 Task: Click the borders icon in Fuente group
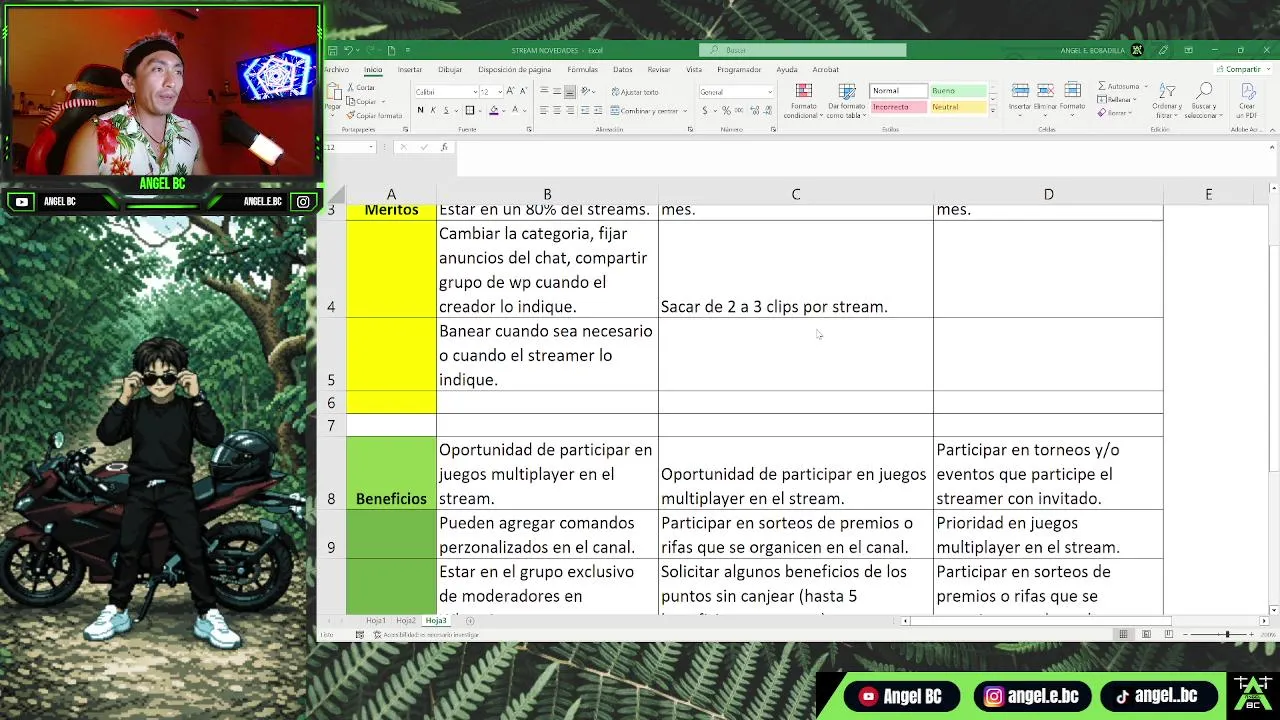470,110
